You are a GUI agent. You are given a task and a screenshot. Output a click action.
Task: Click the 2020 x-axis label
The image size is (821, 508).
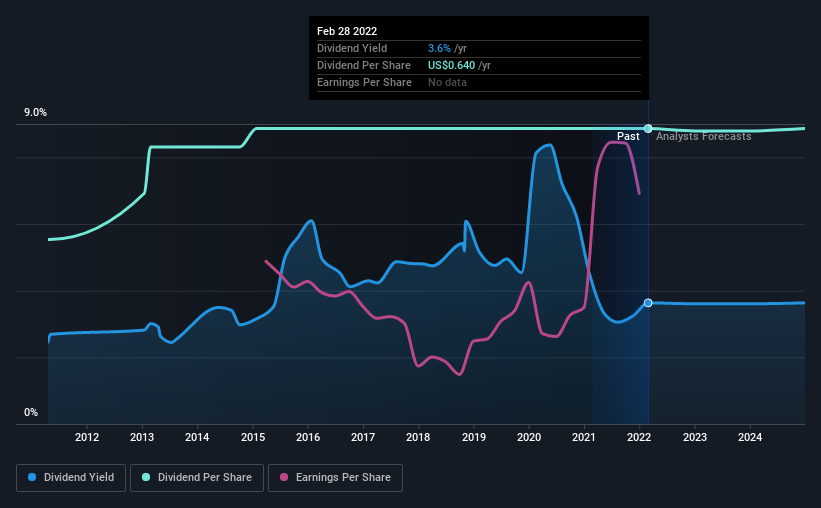(529, 437)
